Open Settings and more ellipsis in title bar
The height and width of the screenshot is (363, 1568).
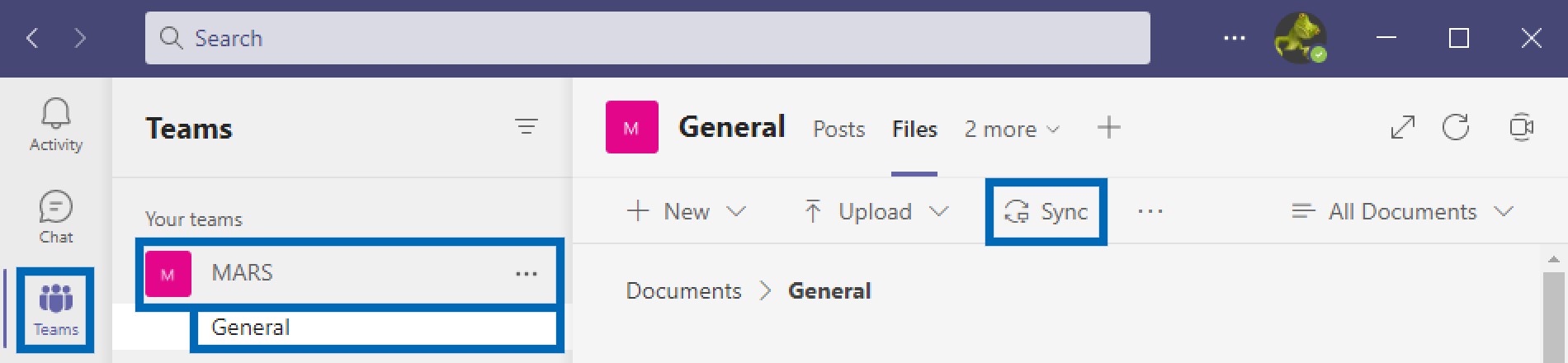[1235, 38]
